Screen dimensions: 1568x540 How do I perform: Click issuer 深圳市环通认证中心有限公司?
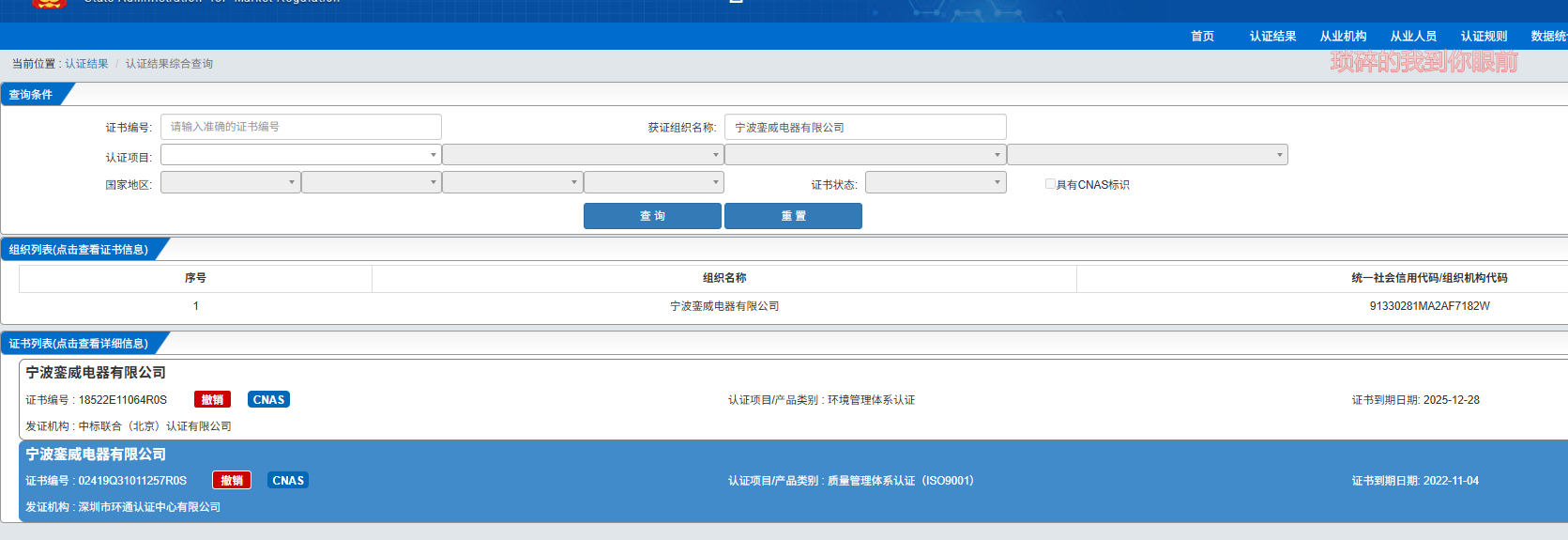point(149,507)
